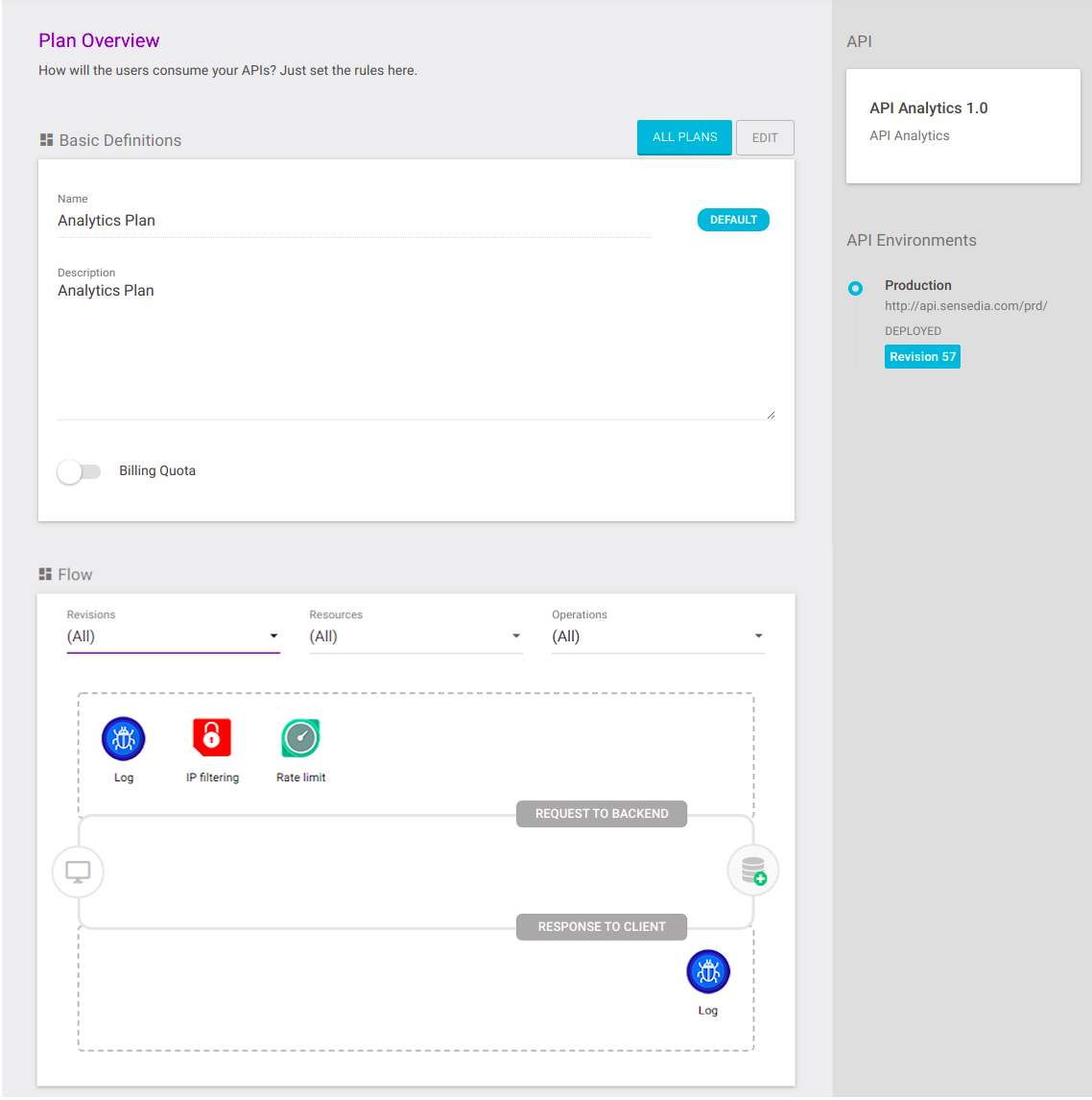Select the Request to Backend label
The height and width of the screenshot is (1100, 1092).
(x=602, y=814)
